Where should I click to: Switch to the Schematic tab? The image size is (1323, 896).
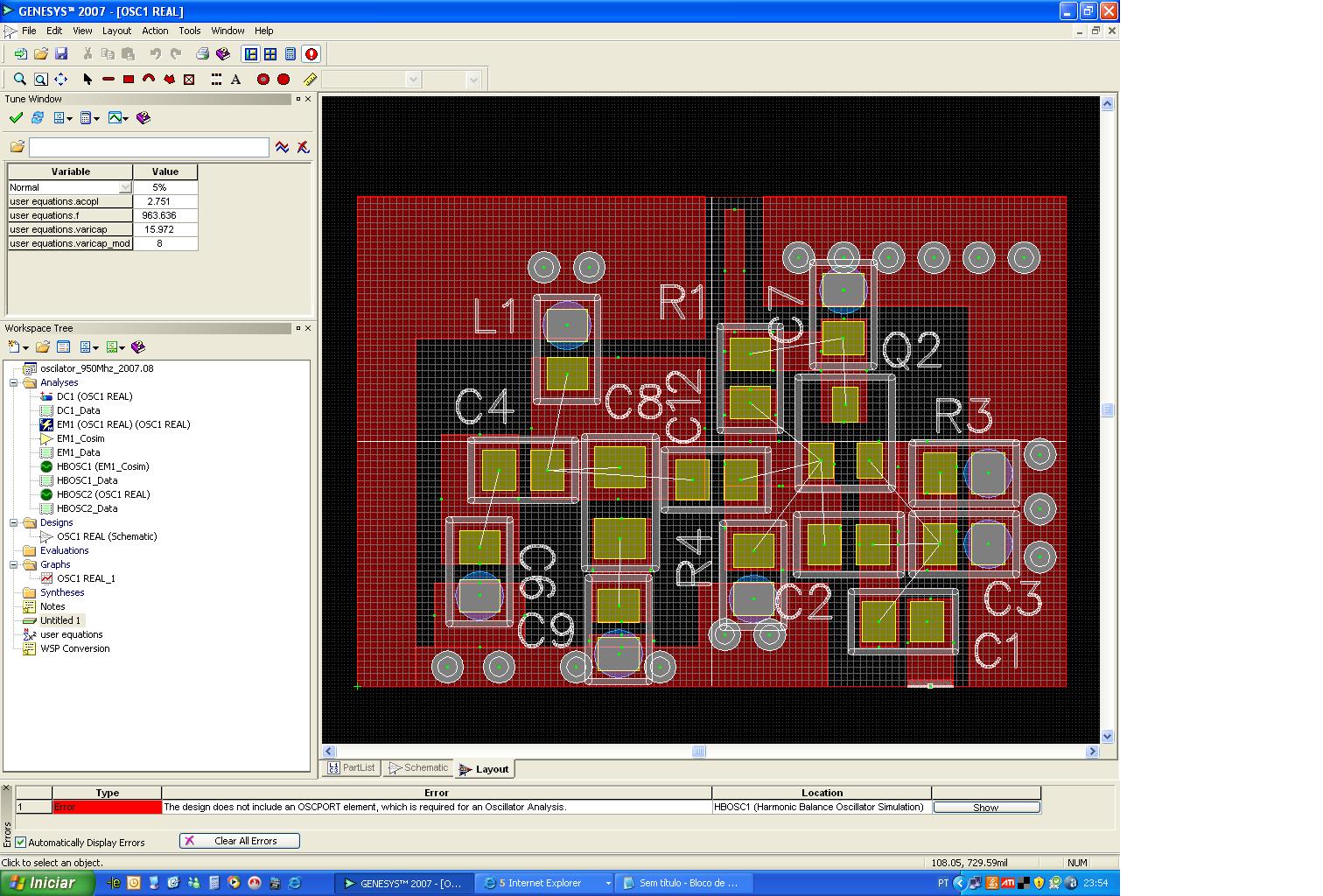418,768
